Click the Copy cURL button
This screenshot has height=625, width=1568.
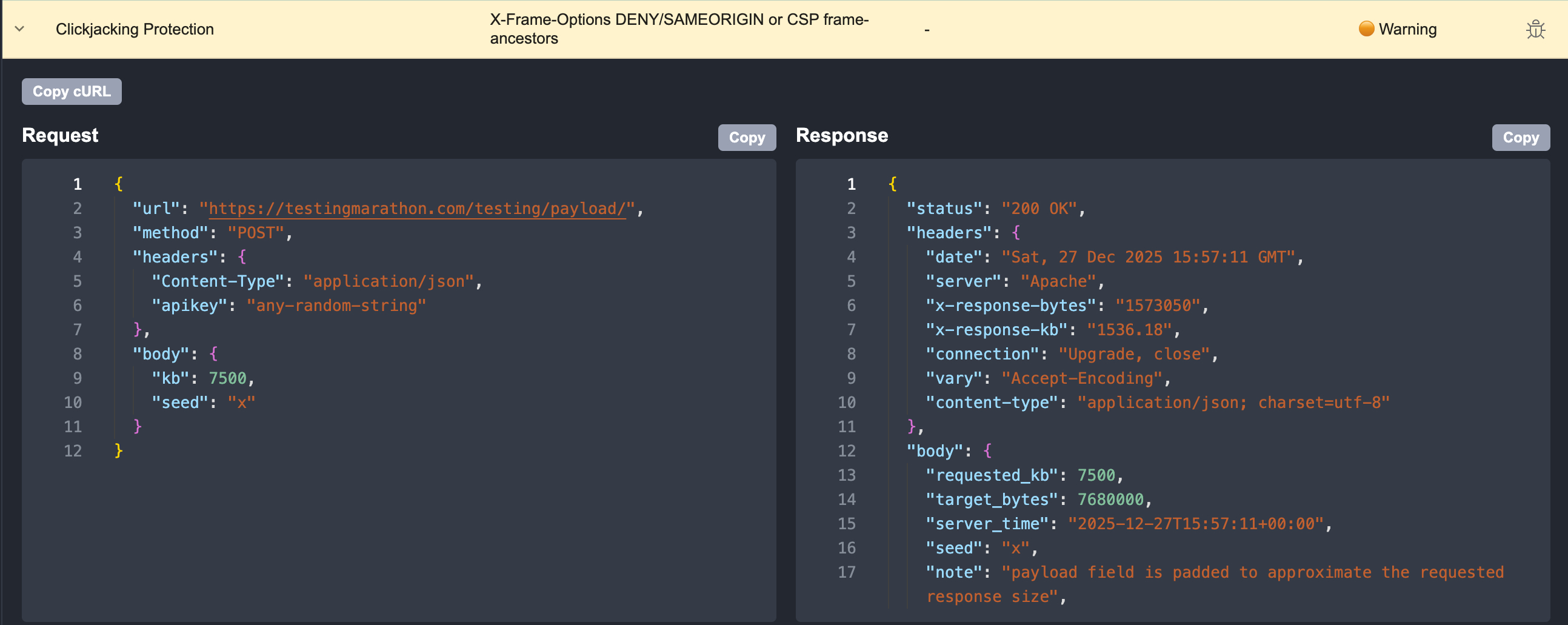coord(71,92)
